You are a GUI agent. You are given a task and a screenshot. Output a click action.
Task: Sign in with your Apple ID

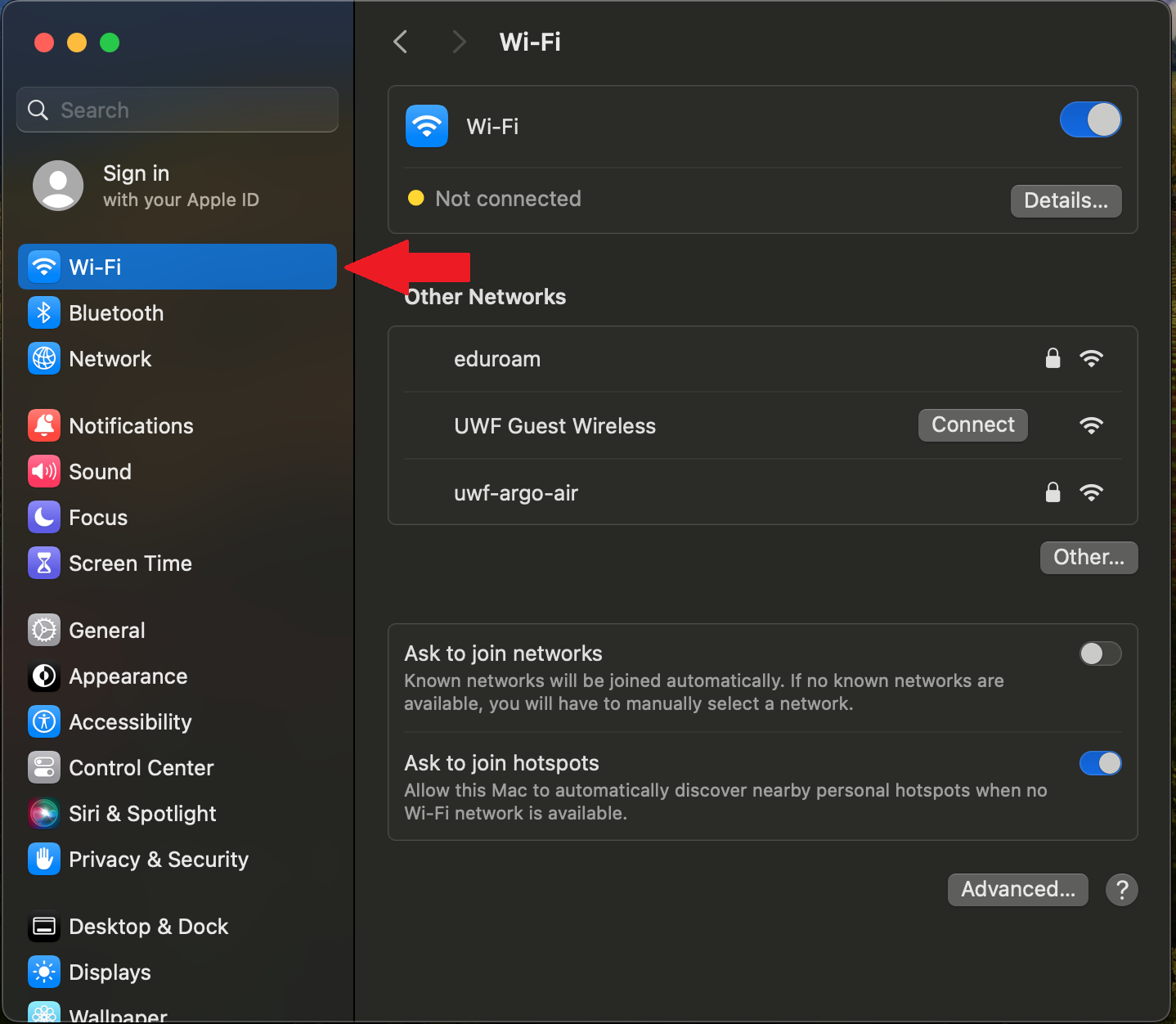(177, 186)
